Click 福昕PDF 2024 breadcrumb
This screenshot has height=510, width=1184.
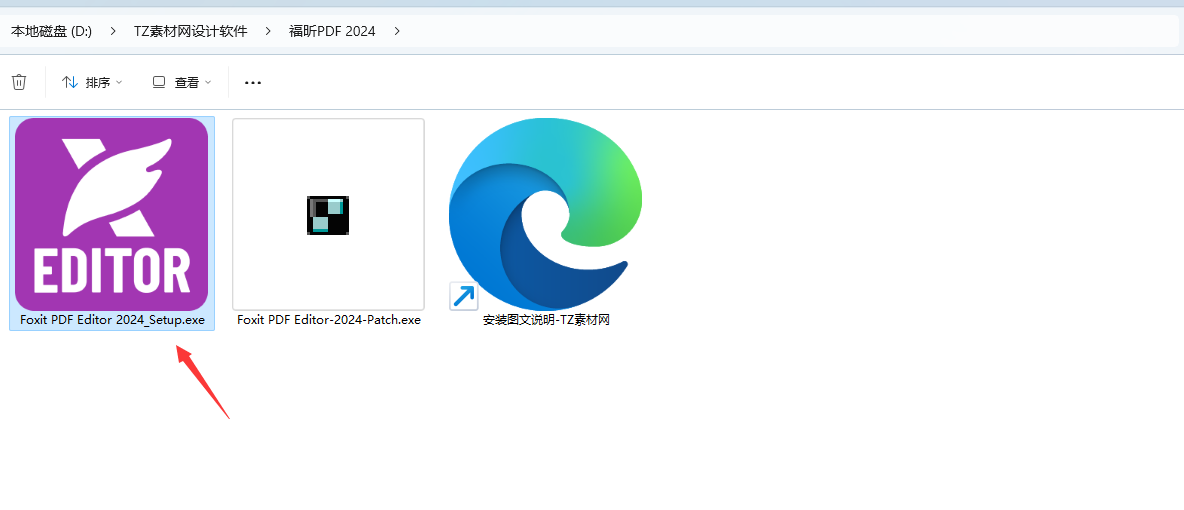pyautogui.click(x=332, y=31)
